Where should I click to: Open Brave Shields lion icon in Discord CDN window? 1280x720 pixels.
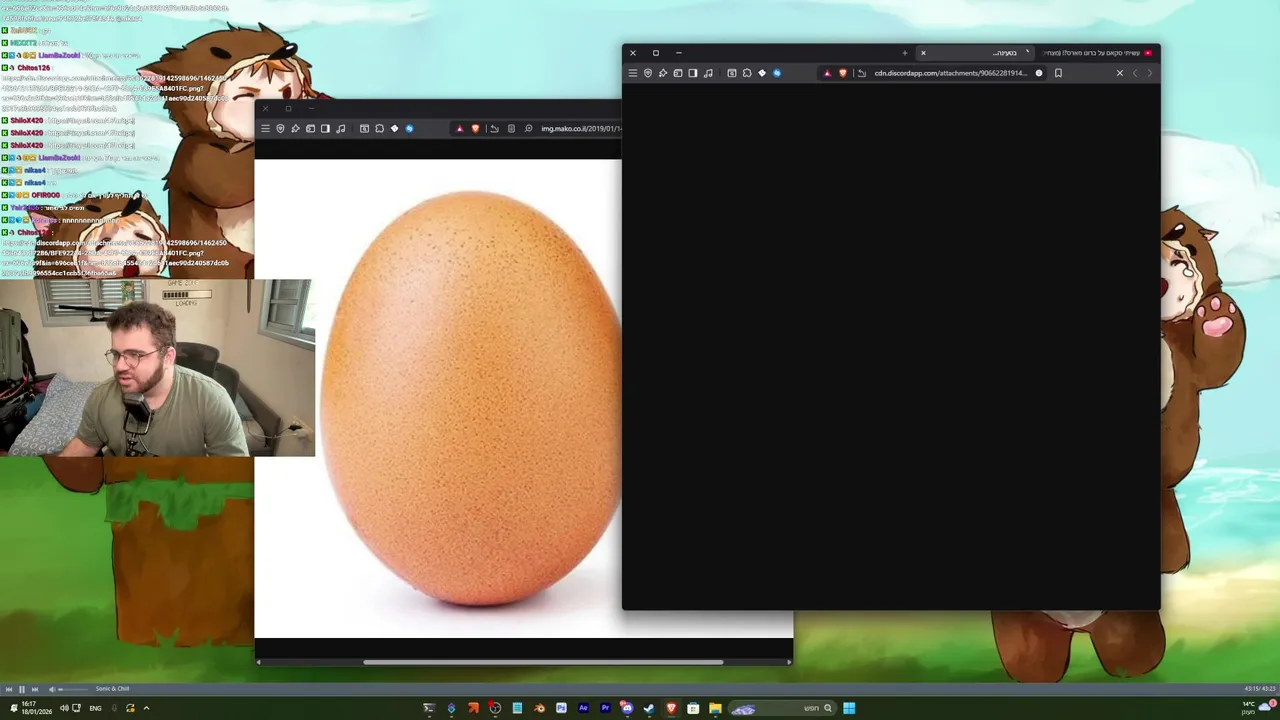click(x=842, y=73)
